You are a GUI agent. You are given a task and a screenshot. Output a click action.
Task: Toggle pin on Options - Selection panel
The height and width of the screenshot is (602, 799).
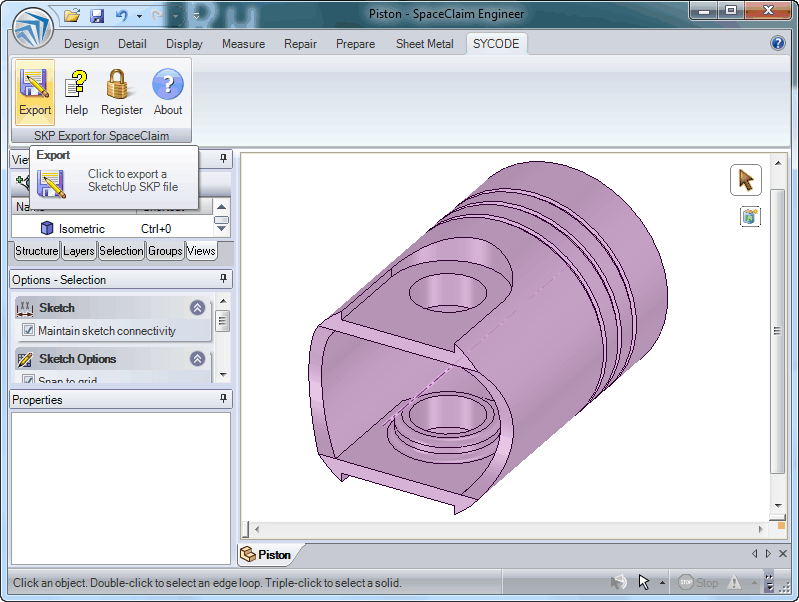click(223, 278)
